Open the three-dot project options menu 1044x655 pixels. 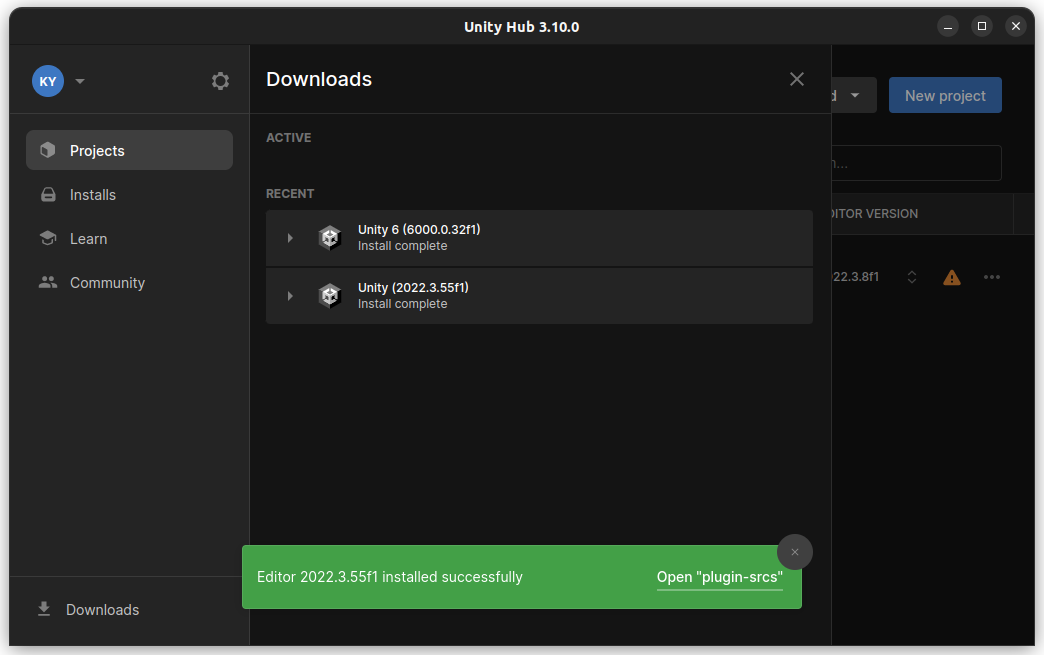coord(991,277)
